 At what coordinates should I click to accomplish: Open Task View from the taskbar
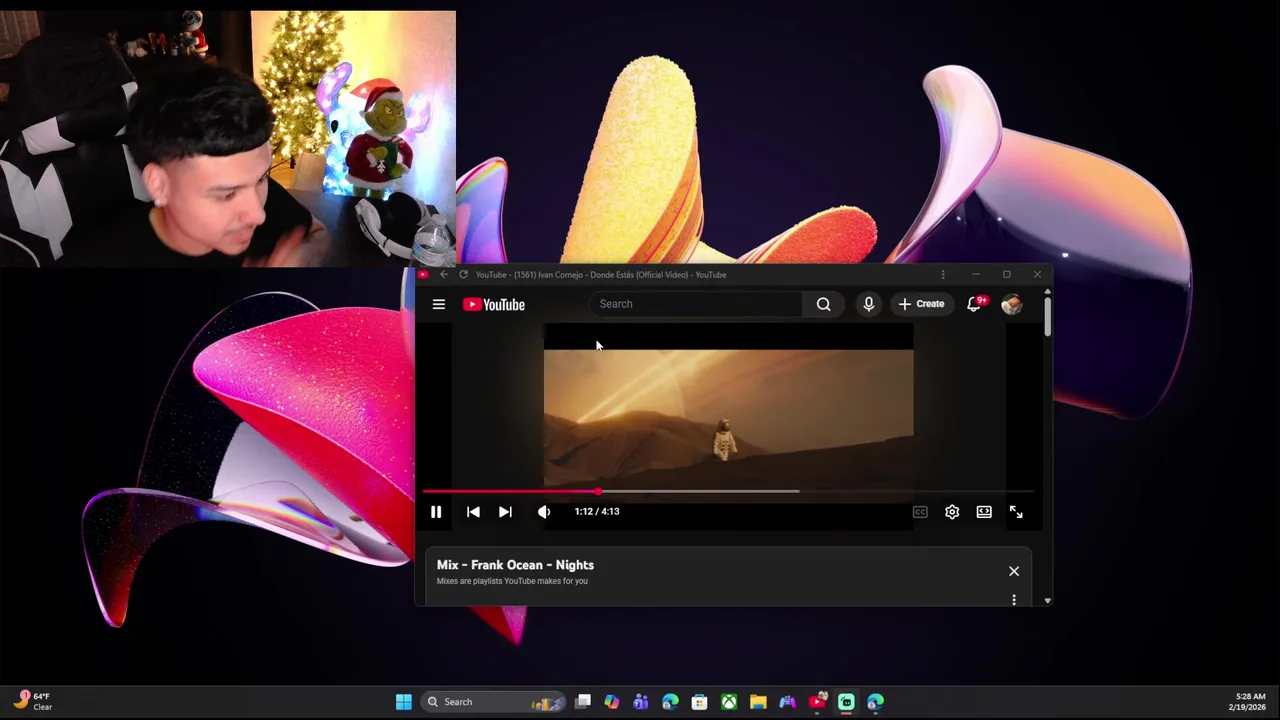point(583,702)
